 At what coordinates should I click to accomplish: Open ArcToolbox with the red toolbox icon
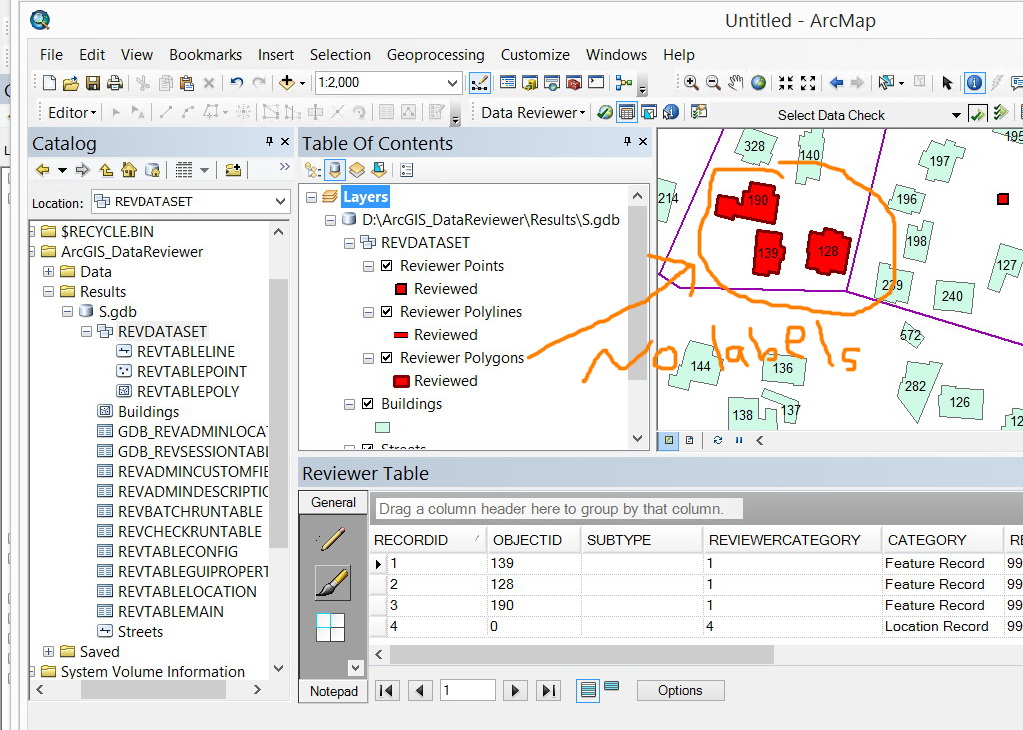(573, 83)
